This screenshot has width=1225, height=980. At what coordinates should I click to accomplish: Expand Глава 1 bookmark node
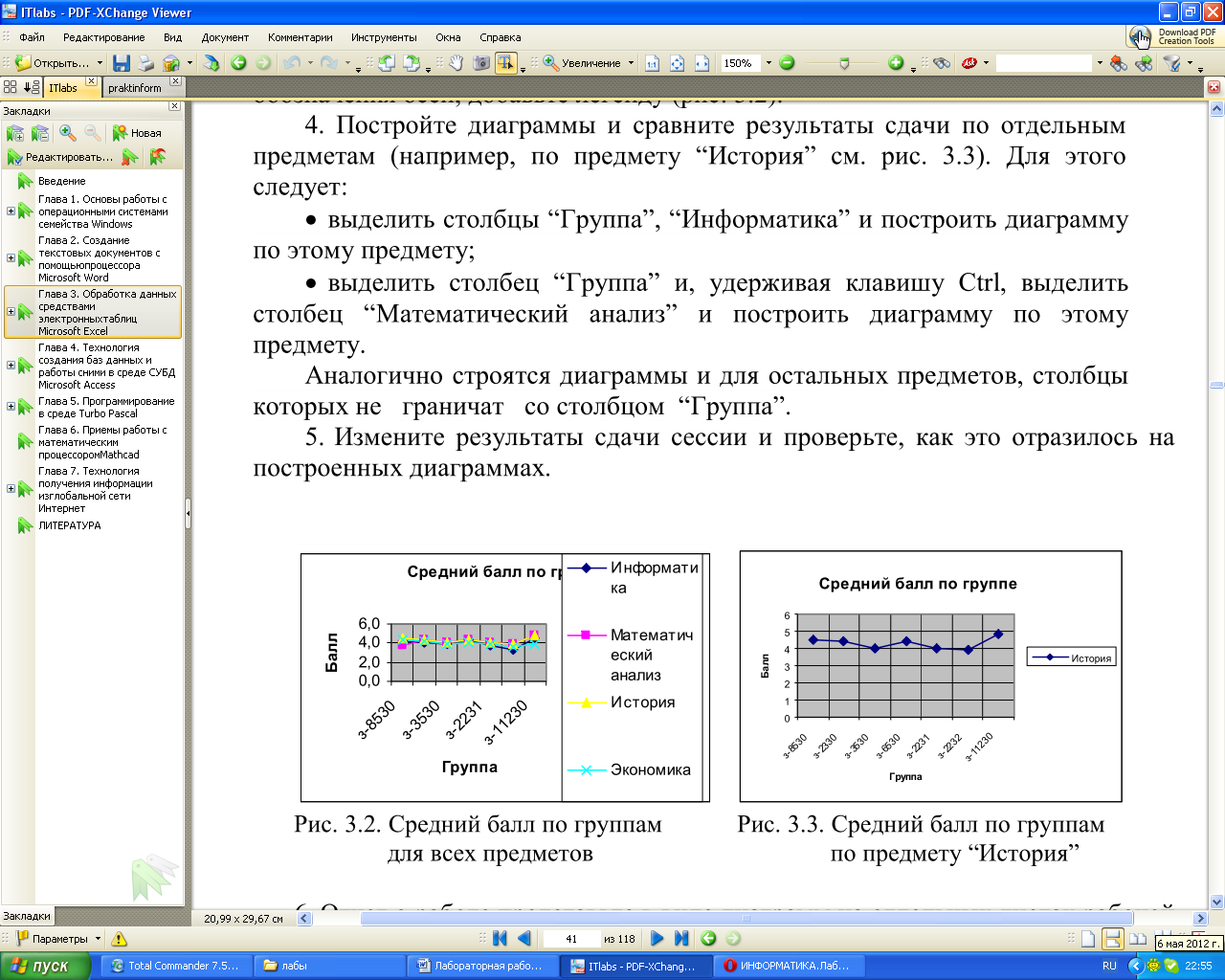pos(11,212)
